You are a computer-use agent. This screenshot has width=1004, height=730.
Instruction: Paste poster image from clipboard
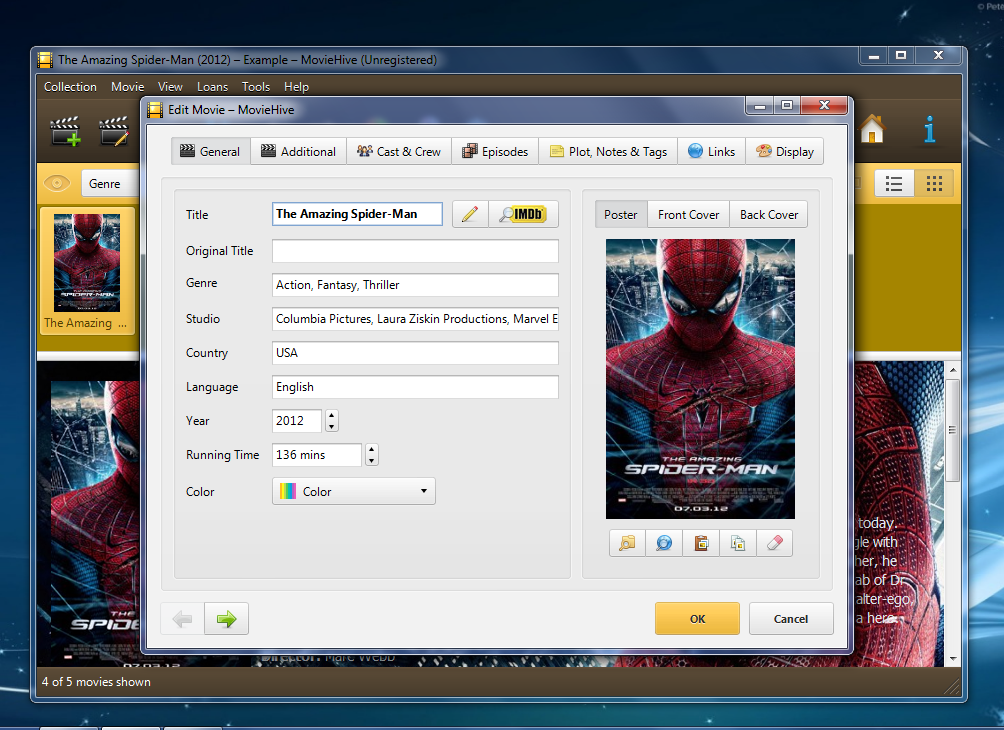tap(701, 543)
